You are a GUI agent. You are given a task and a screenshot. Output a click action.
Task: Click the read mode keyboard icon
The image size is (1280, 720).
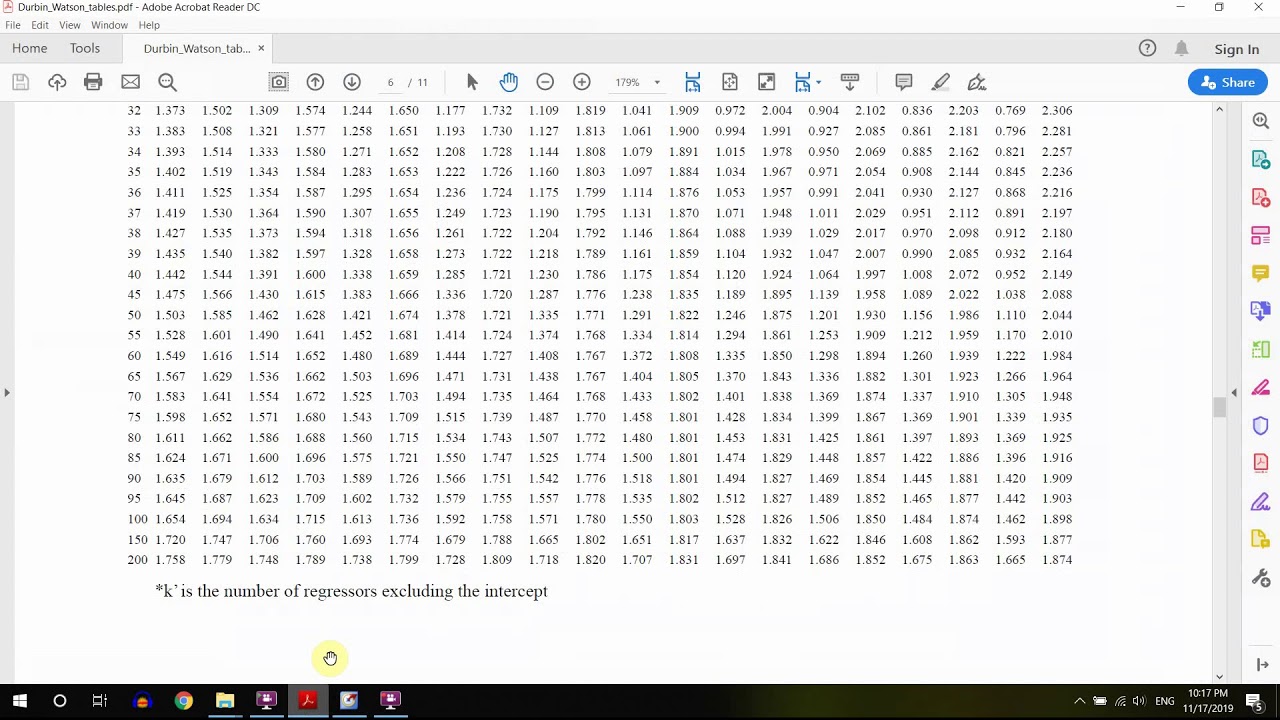pyautogui.click(x=850, y=82)
